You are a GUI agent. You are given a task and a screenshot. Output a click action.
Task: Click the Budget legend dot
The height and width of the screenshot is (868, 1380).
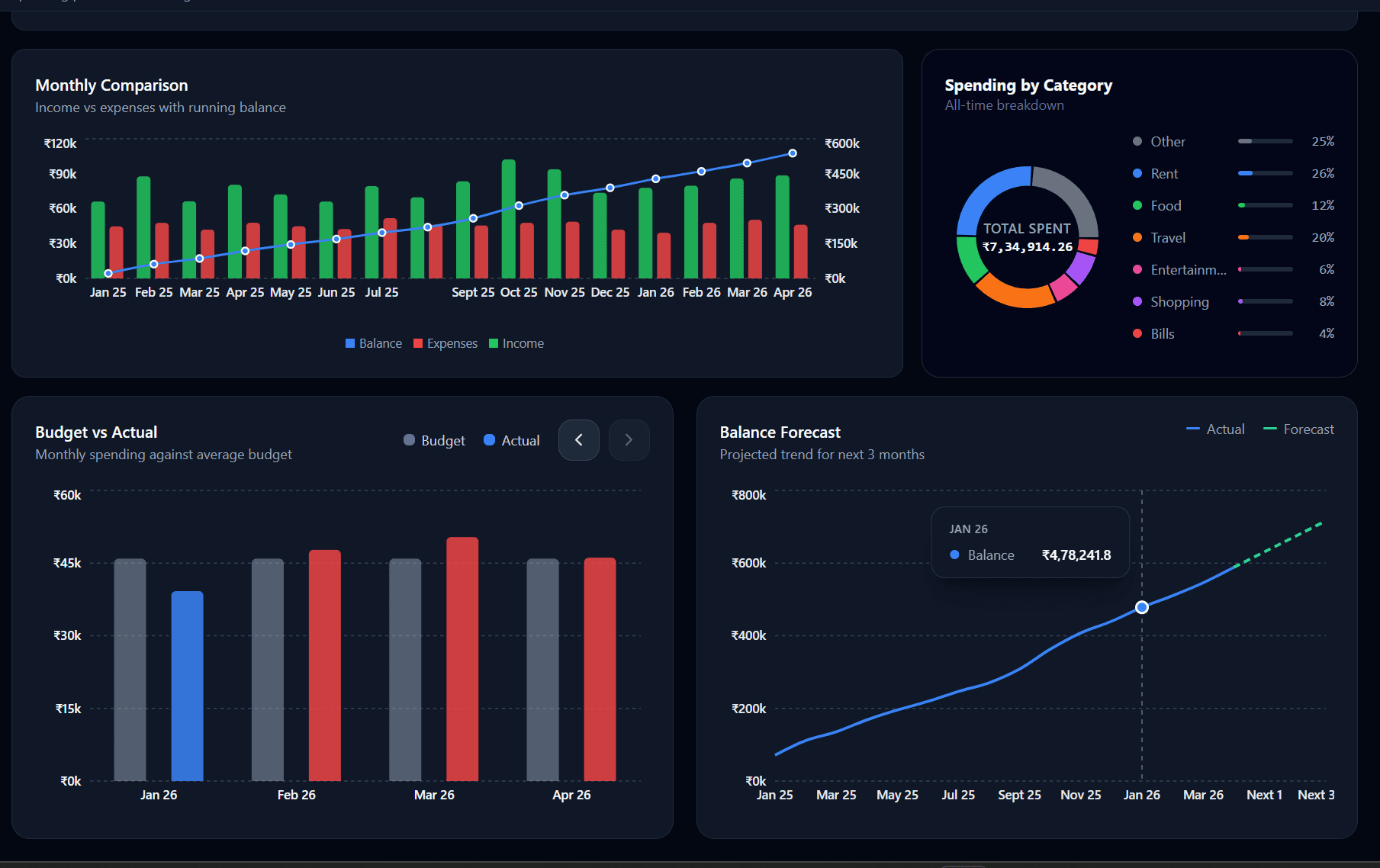pyautogui.click(x=409, y=440)
